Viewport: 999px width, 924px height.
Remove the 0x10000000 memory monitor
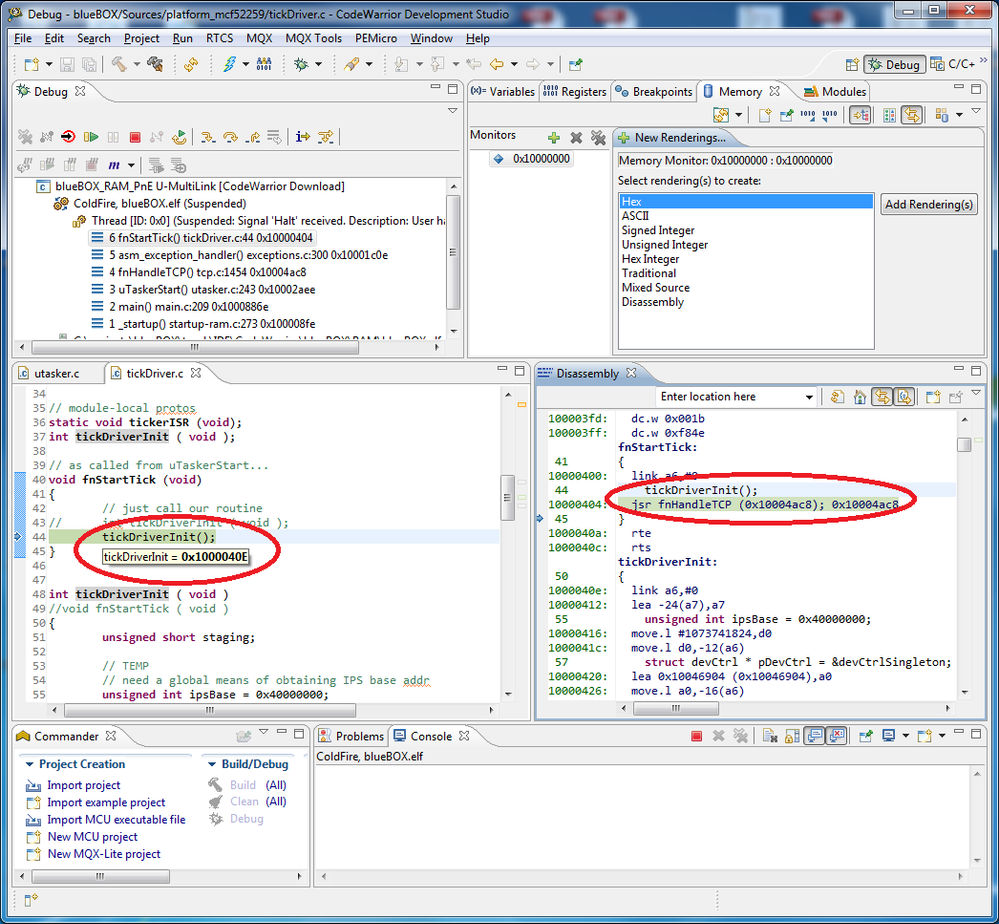coord(577,137)
